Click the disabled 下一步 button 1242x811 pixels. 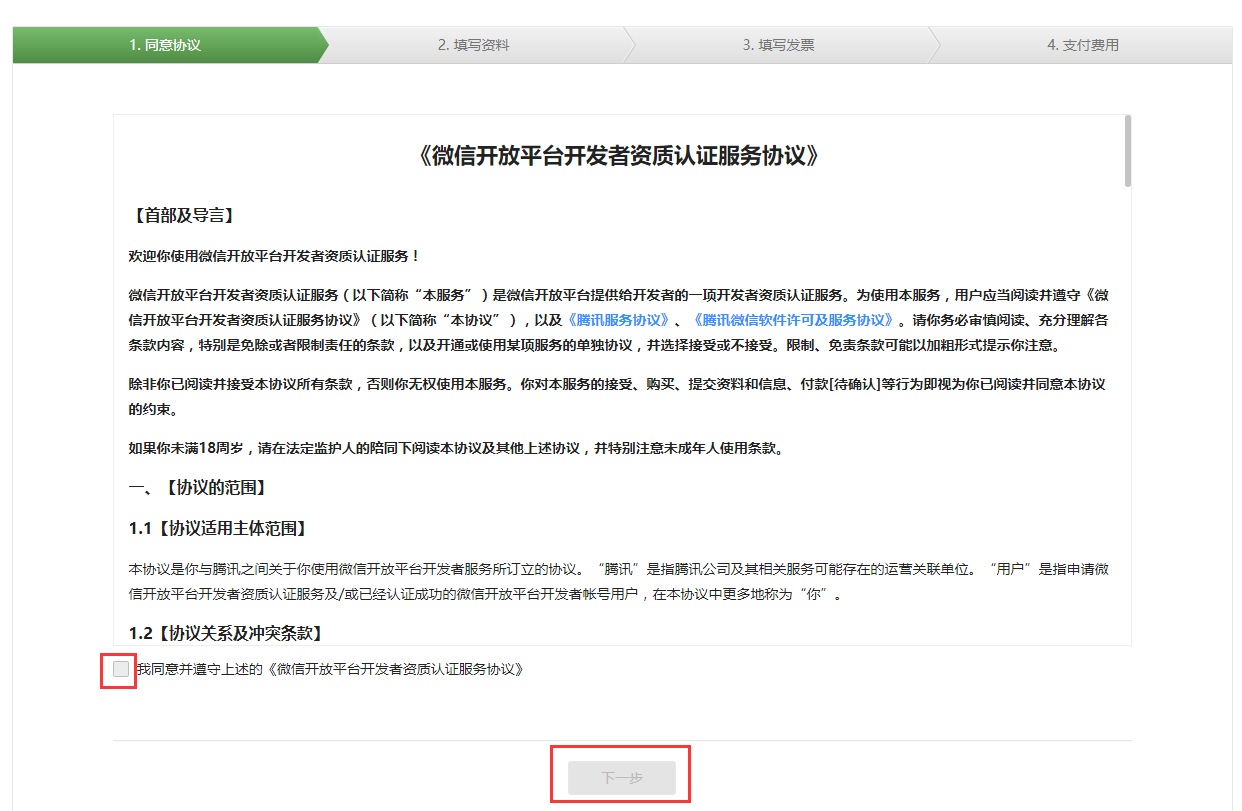621,778
